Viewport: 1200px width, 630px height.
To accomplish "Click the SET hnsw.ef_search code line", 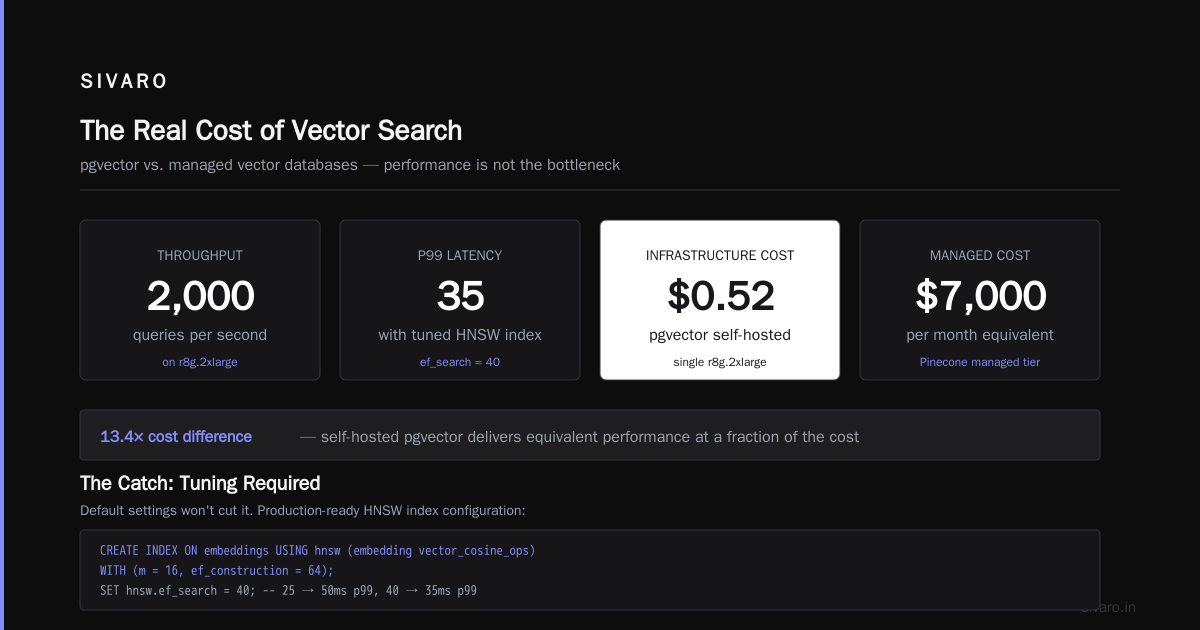I will click(x=288, y=590).
